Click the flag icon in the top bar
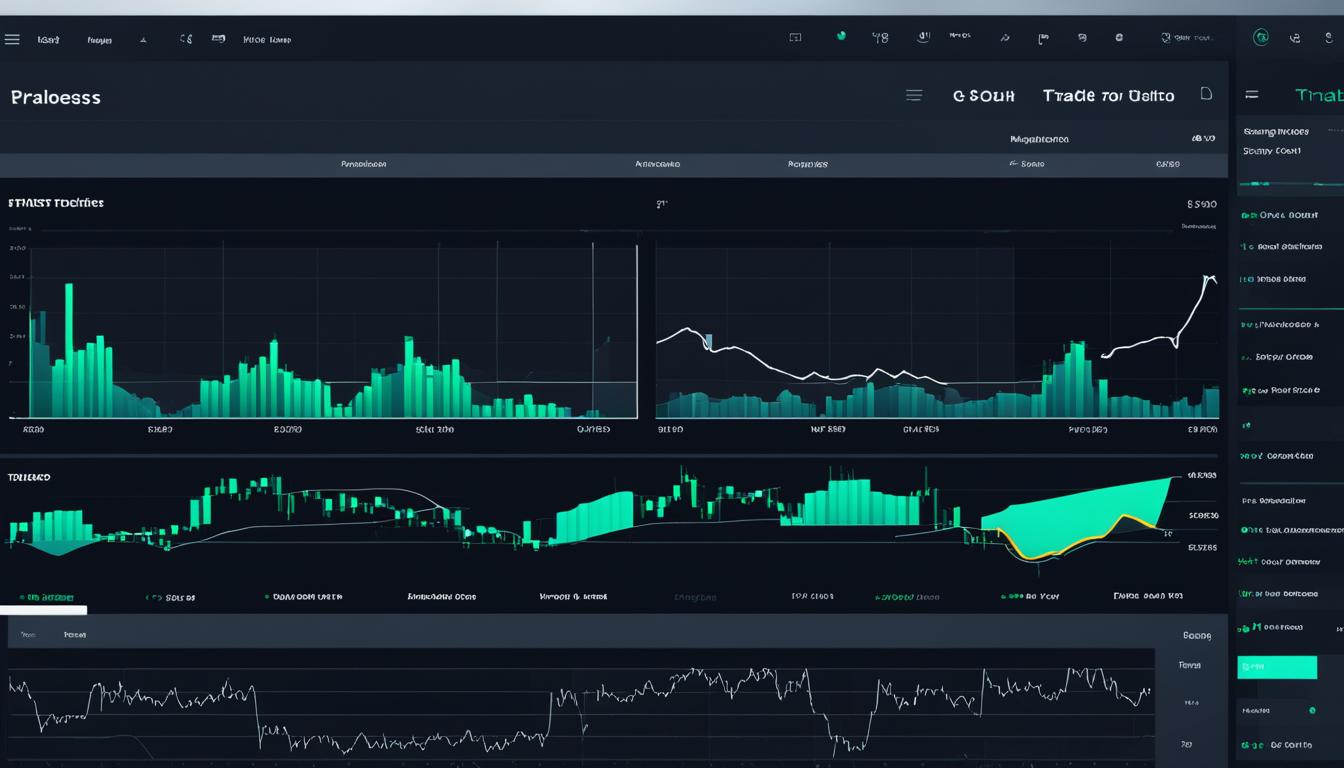Image resolution: width=1344 pixels, height=768 pixels. pos(1043,38)
